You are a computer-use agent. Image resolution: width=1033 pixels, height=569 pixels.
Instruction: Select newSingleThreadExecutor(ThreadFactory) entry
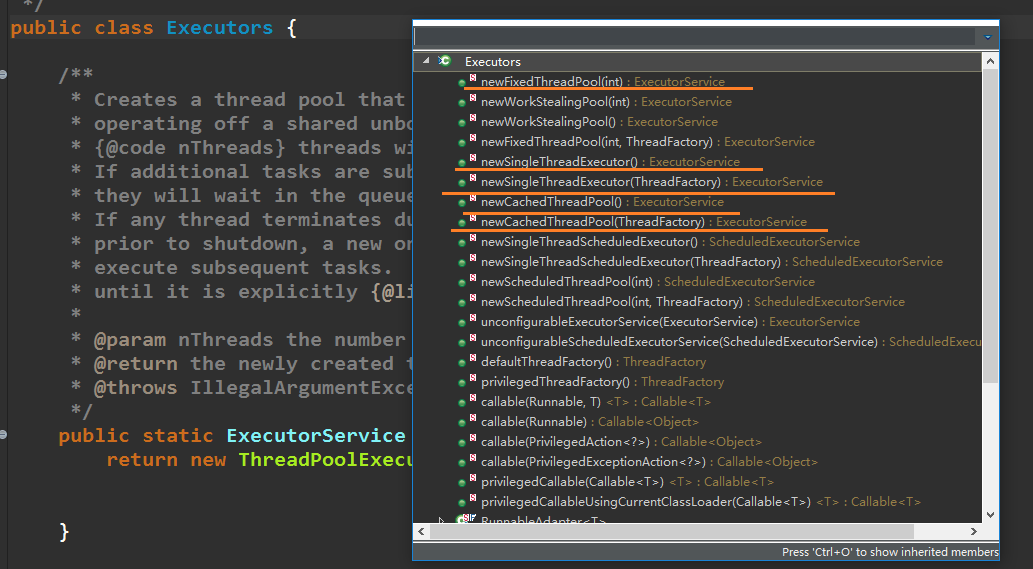[652, 182]
